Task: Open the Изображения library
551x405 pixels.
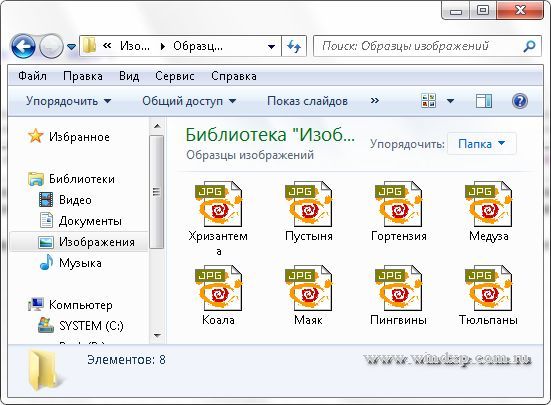Action: pos(97,242)
